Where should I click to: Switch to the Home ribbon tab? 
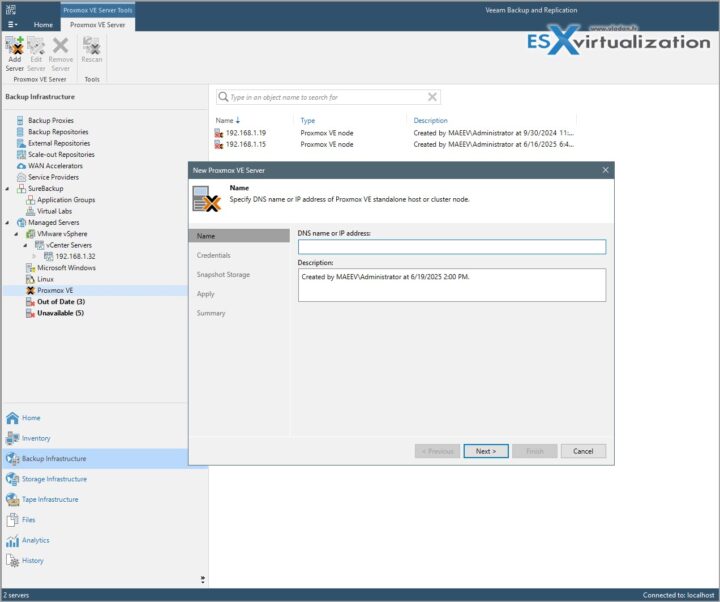coord(43,24)
